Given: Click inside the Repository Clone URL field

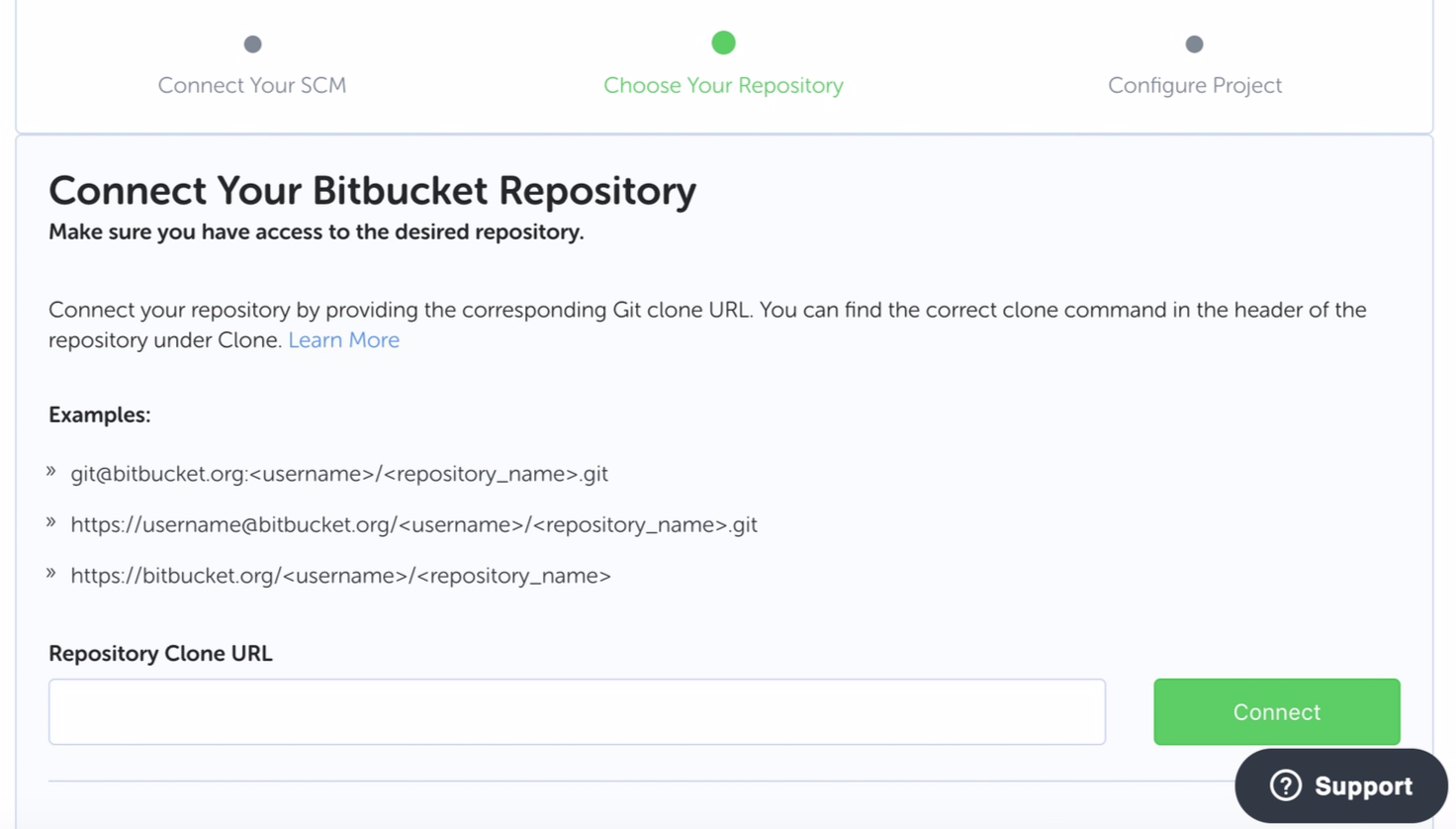Looking at the screenshot, I should pos(577,711).
